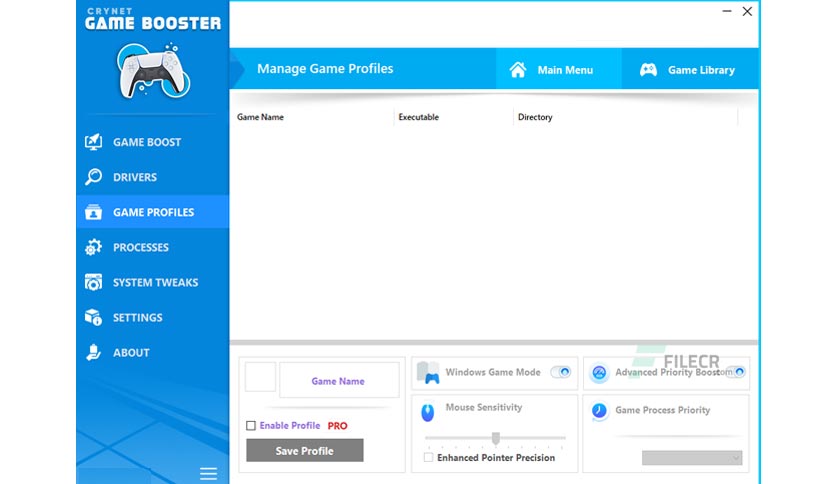Close the Game Booster window

pos(747,11)
